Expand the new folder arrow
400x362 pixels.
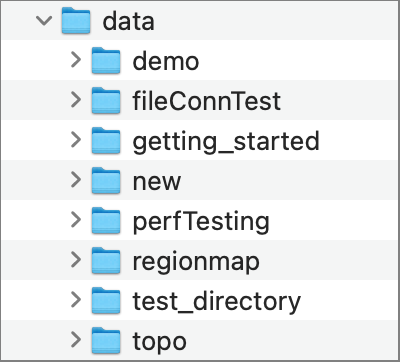point(76,180)
